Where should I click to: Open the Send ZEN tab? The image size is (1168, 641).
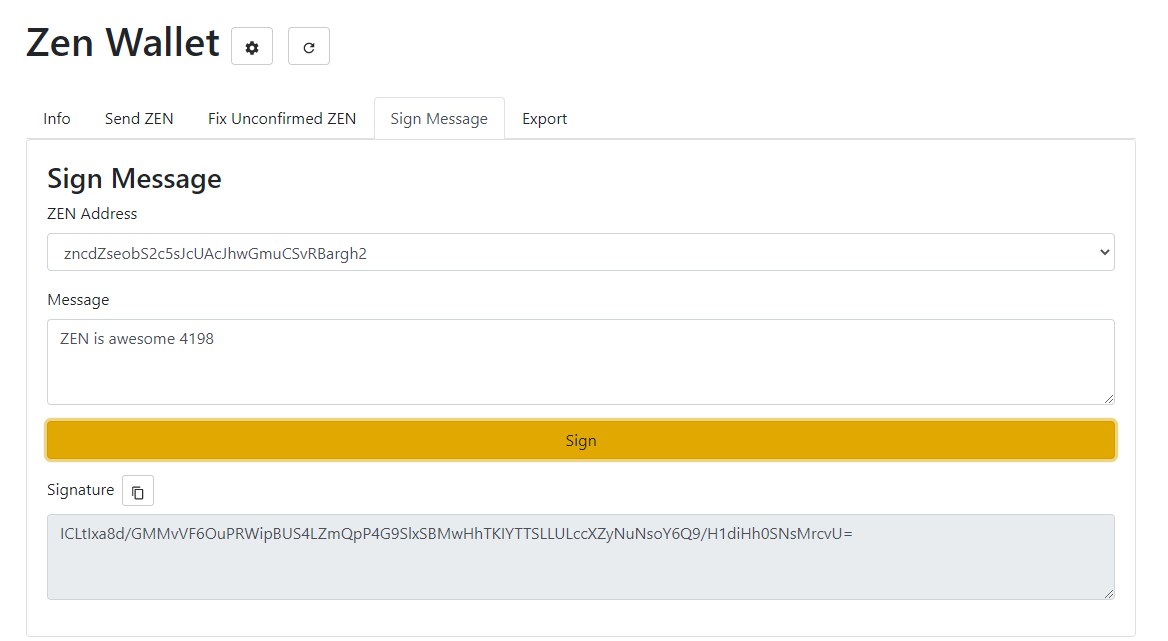pyautogui.click(x=139, y=118)
